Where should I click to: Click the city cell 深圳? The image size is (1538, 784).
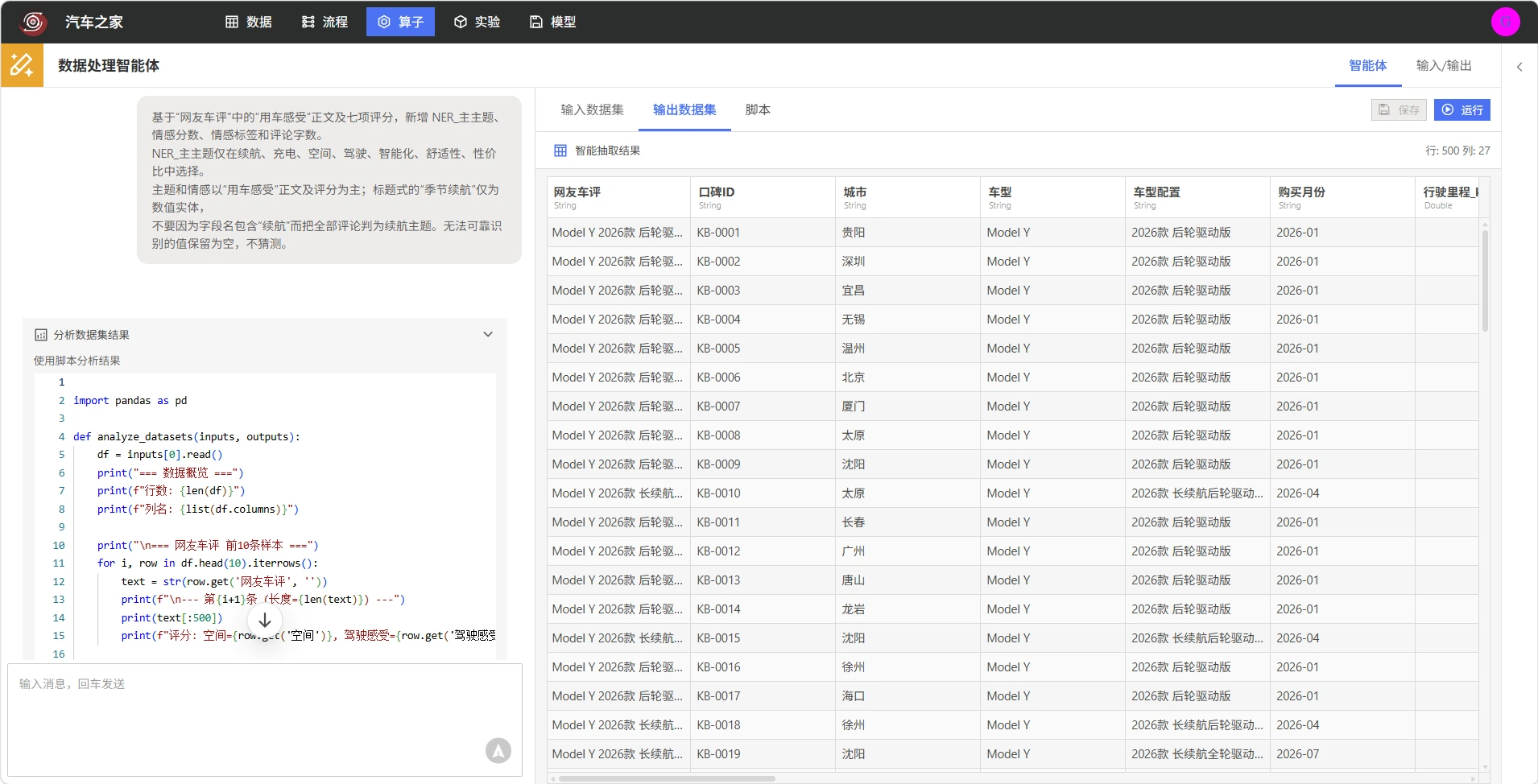pyautogui.click(x=908, y=262)
